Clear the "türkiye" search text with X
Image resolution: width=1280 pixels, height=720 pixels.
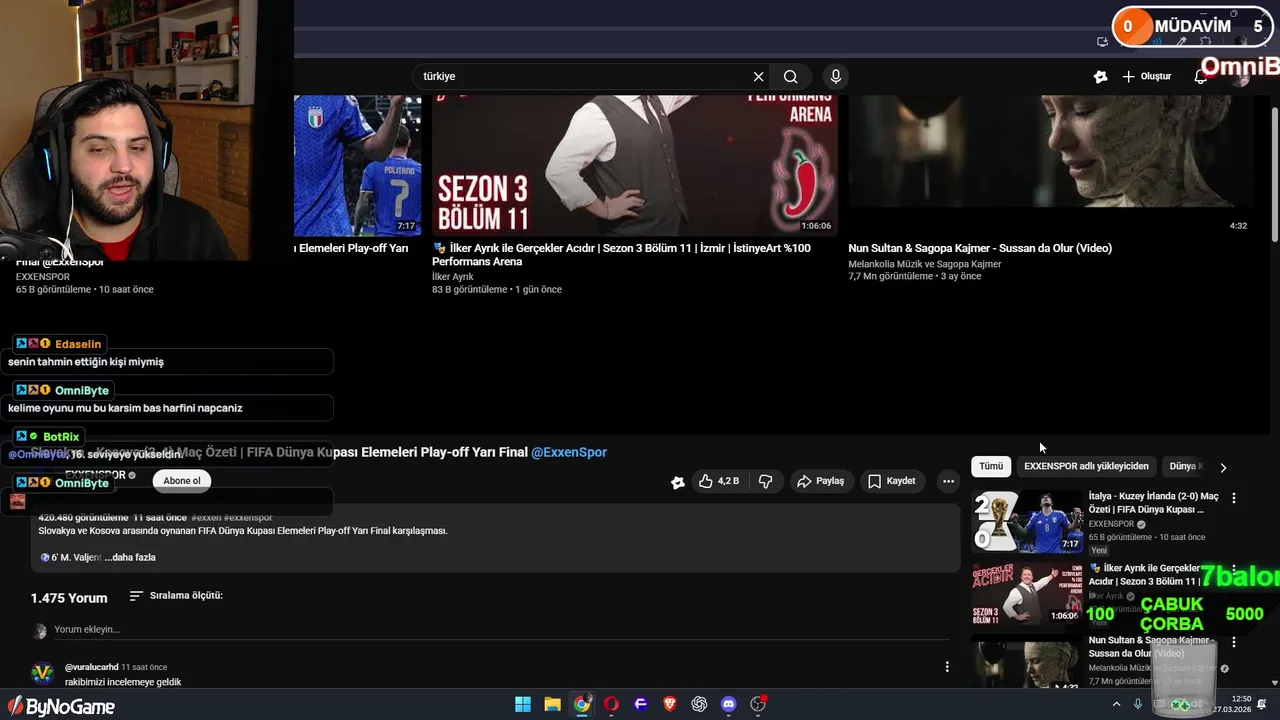(x=758, y=76)
